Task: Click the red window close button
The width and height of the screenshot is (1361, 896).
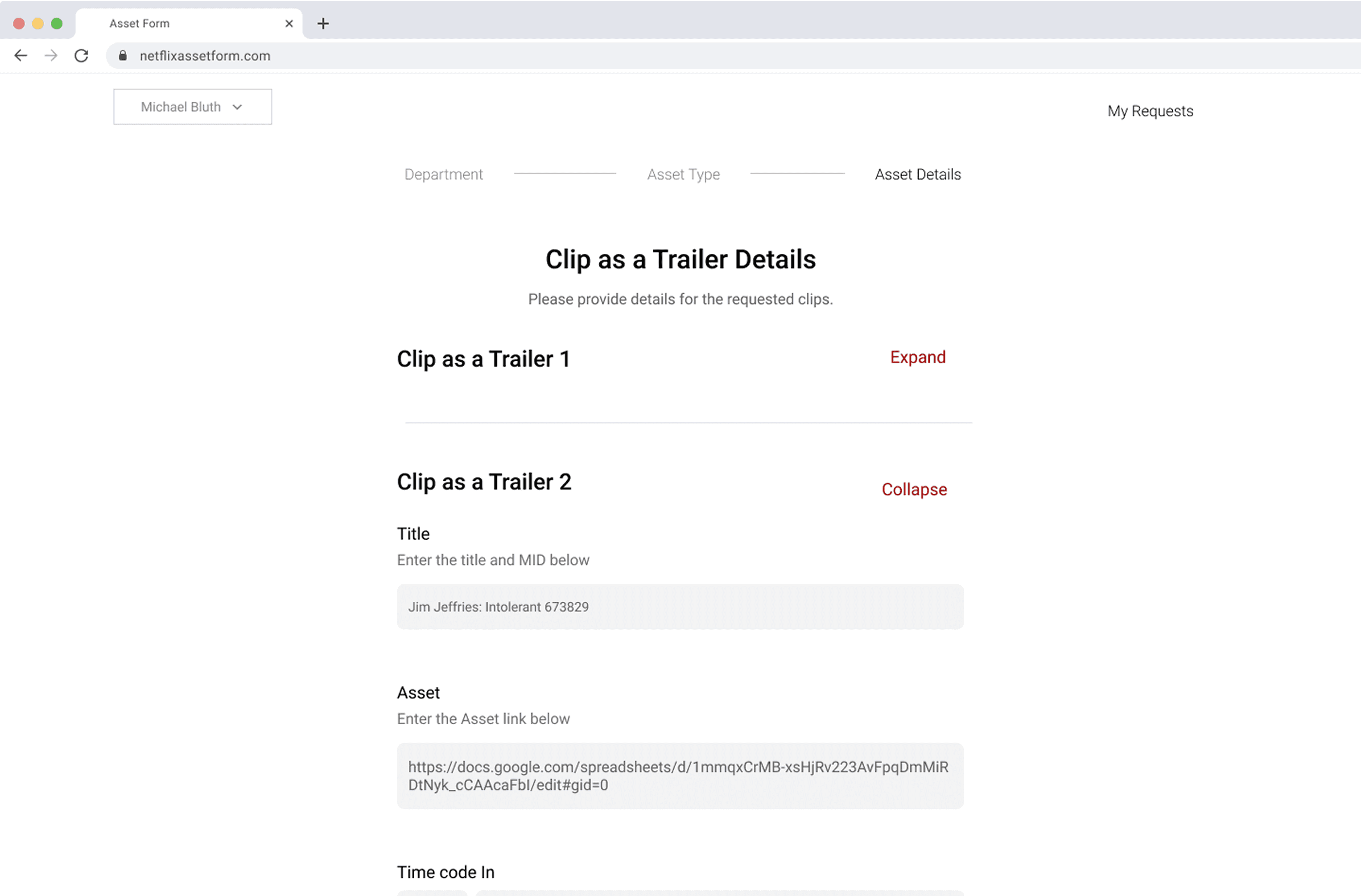Action: 19,24
